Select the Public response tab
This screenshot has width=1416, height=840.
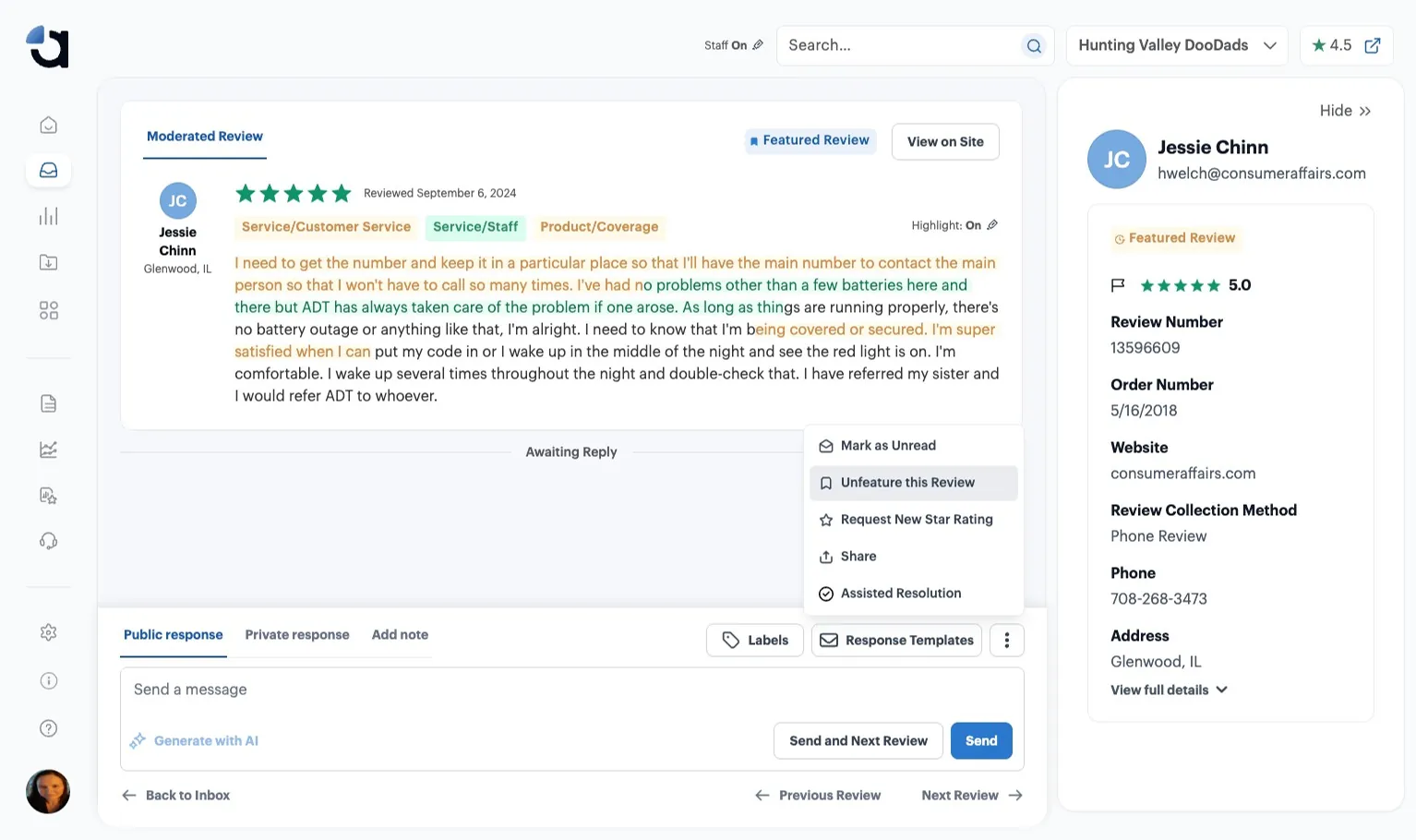click(174, 635)
